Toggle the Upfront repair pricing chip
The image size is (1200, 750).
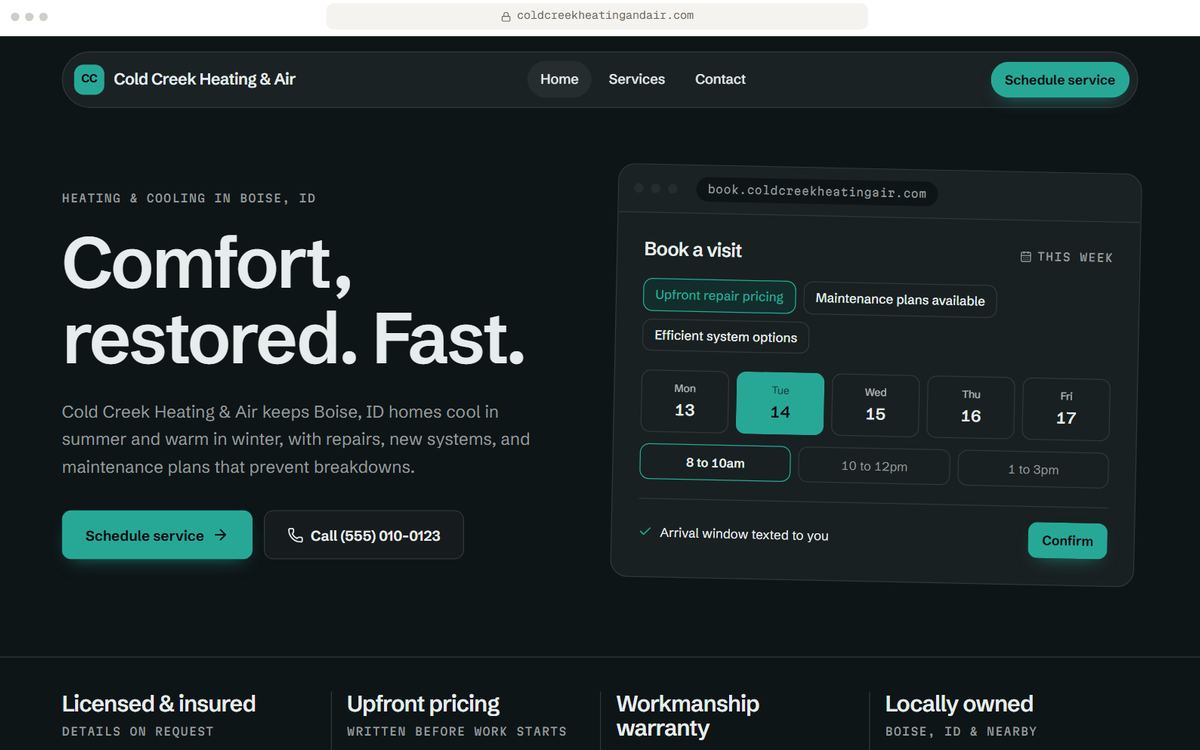tap(719, 296)
